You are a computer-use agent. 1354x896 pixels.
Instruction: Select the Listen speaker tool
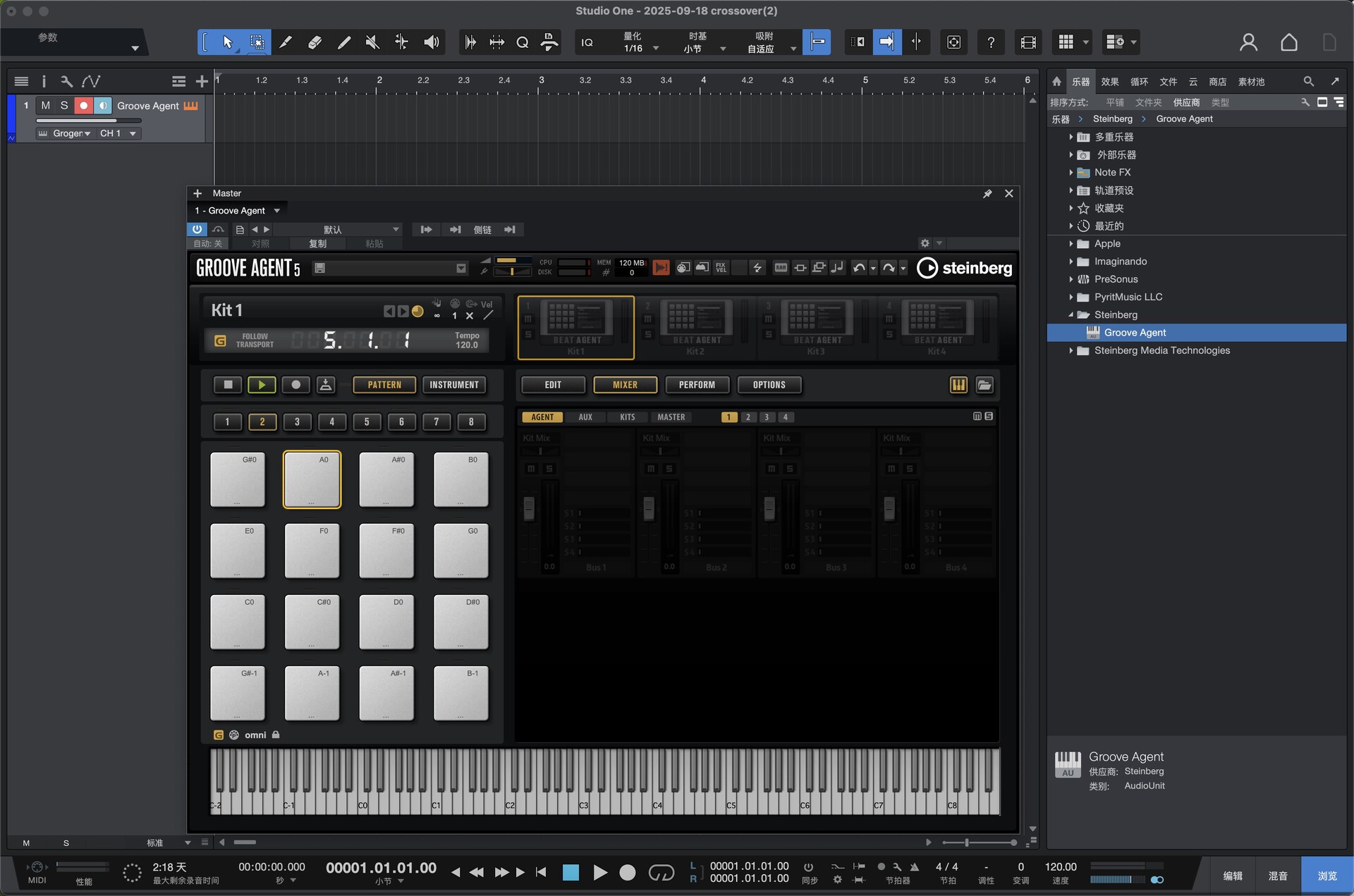(431, 42)
